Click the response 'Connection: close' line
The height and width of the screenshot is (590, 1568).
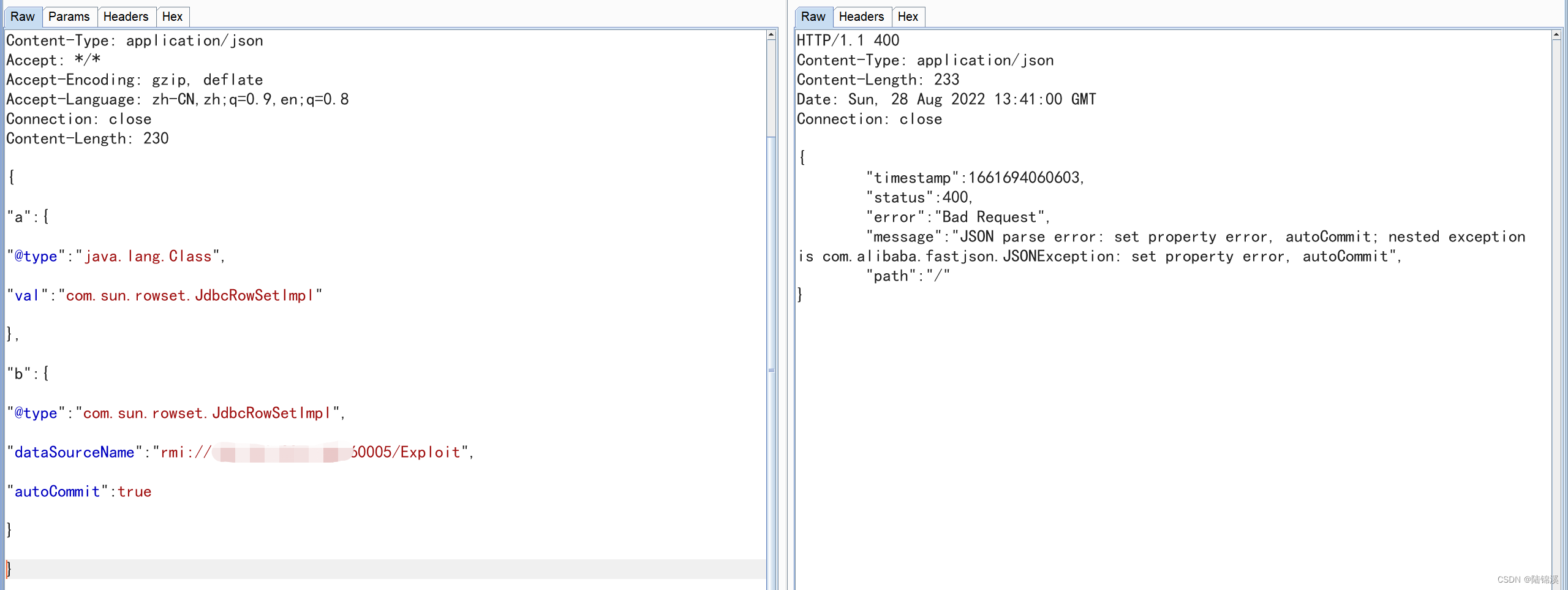coord(870,119)
